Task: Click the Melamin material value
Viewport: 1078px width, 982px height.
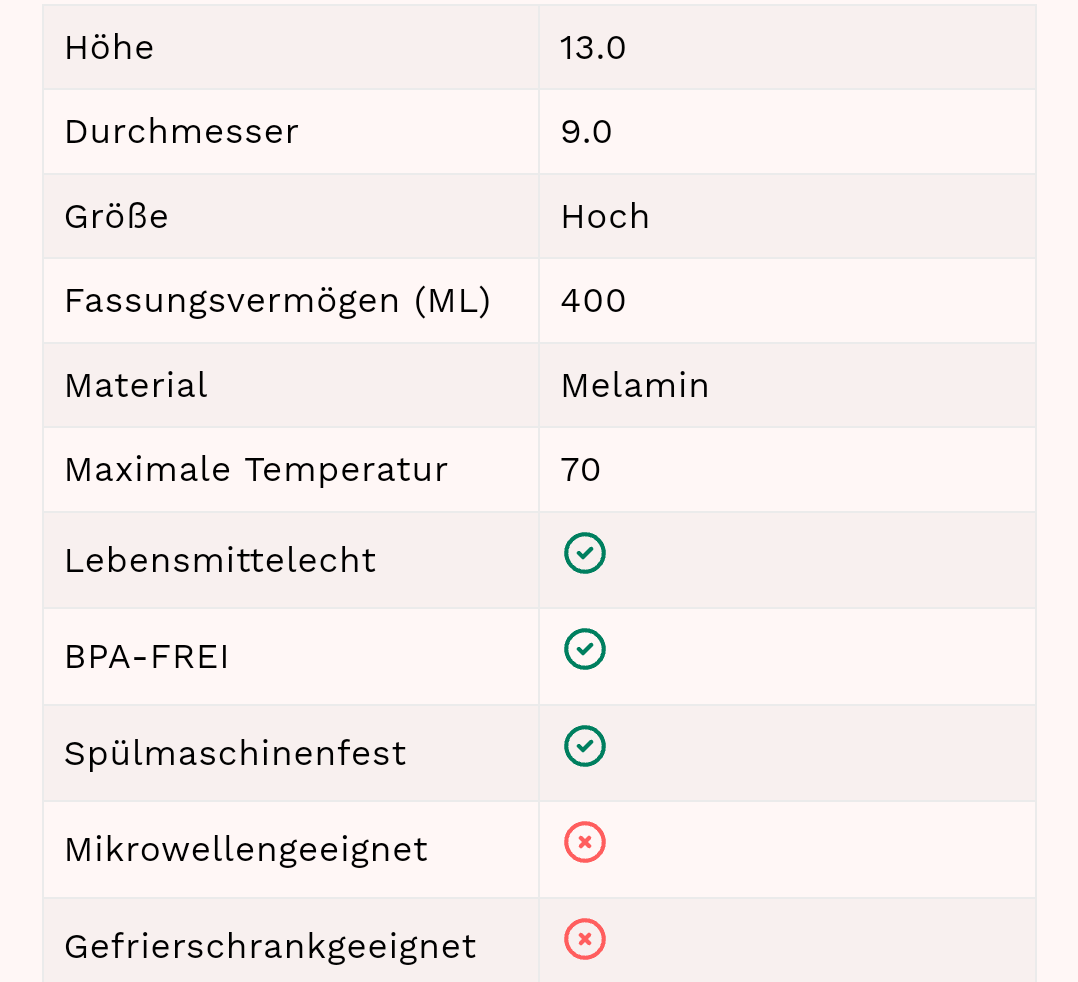Action: (635, 386)
